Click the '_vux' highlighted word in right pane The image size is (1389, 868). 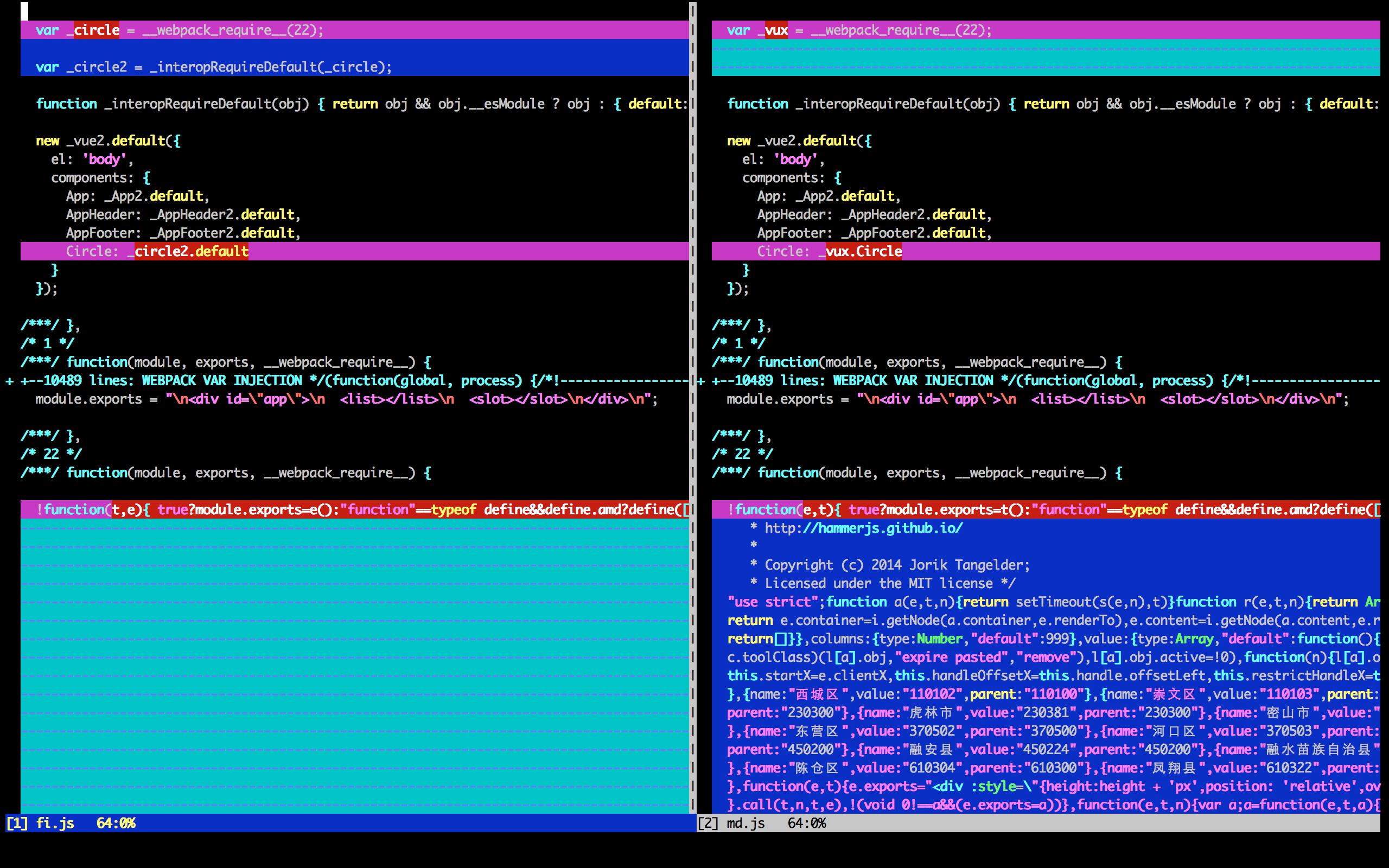[773, 30]
